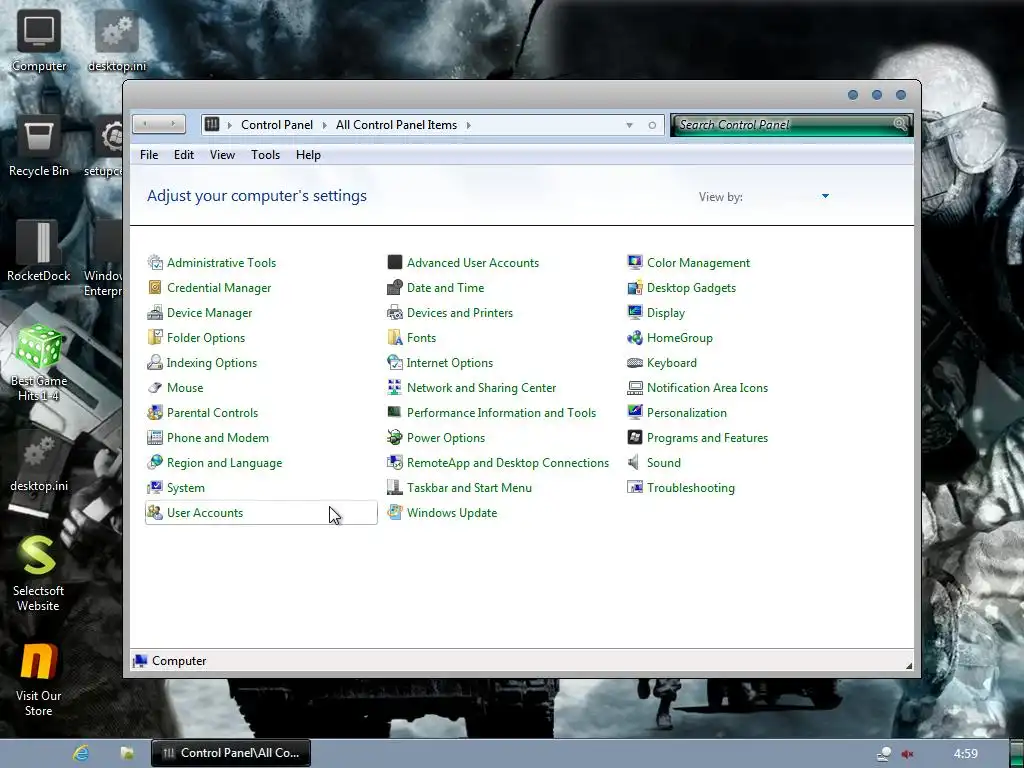Viewport: 1024px width, 768px height.
Task: Open the Parental Controls icon
Action: tap(155, 413)
